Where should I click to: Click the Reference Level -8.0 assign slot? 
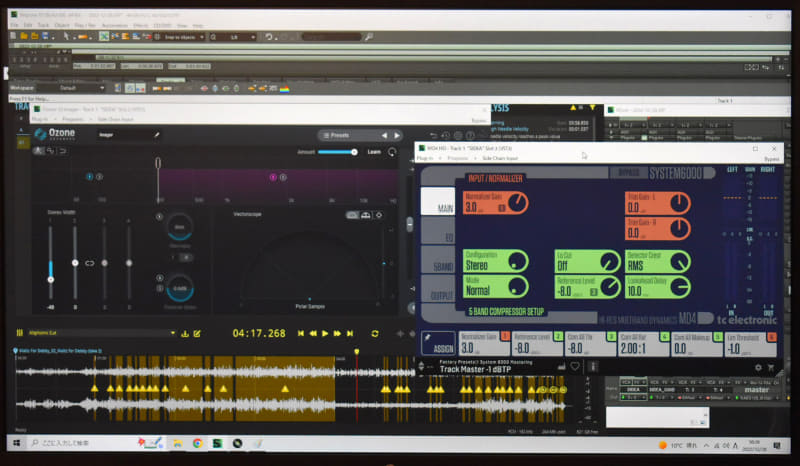537,344
